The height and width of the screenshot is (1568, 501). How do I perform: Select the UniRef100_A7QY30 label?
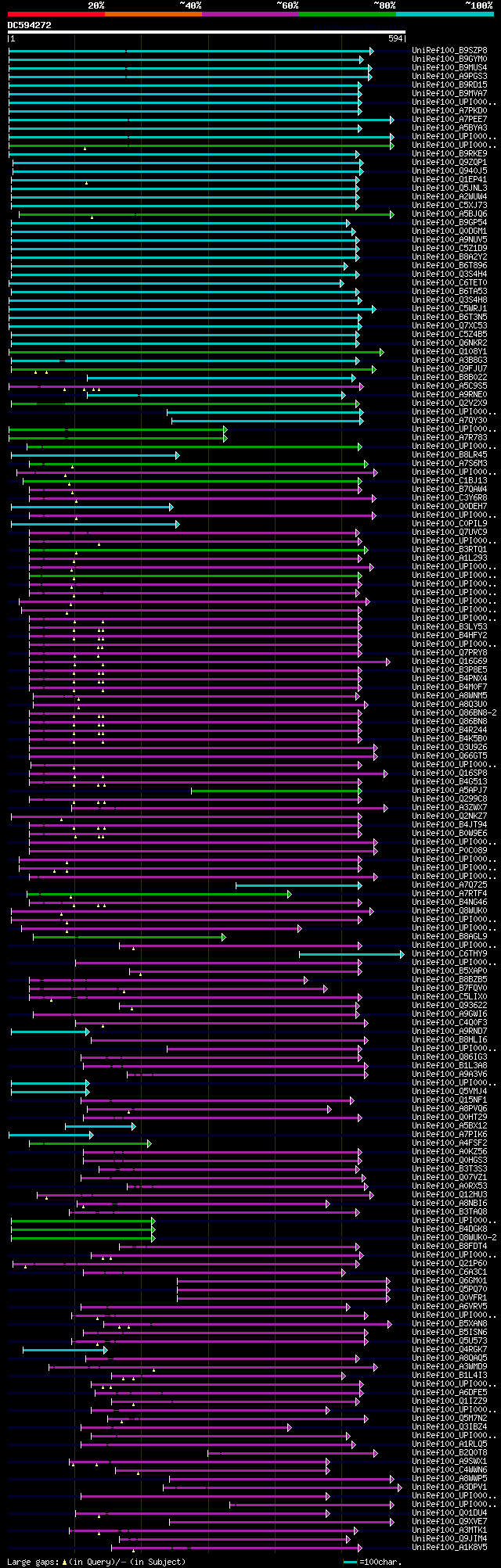tap(449, 421)
